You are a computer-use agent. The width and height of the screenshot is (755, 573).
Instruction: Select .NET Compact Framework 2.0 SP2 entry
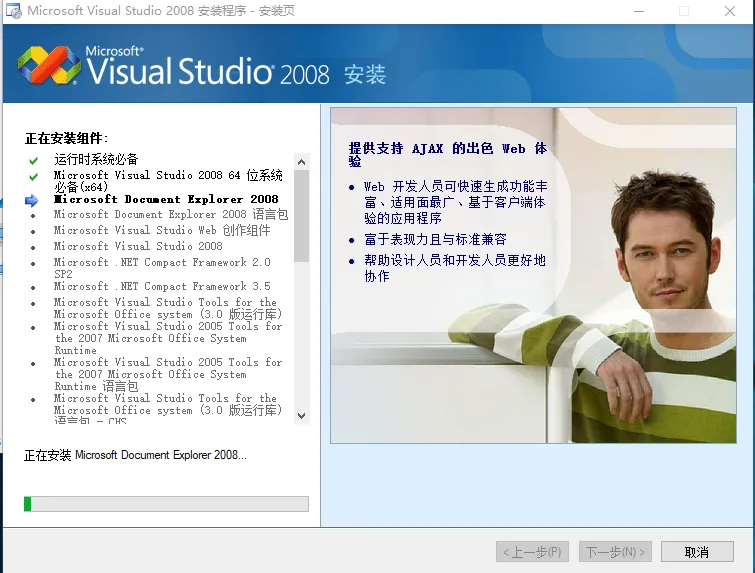[162, 268]
